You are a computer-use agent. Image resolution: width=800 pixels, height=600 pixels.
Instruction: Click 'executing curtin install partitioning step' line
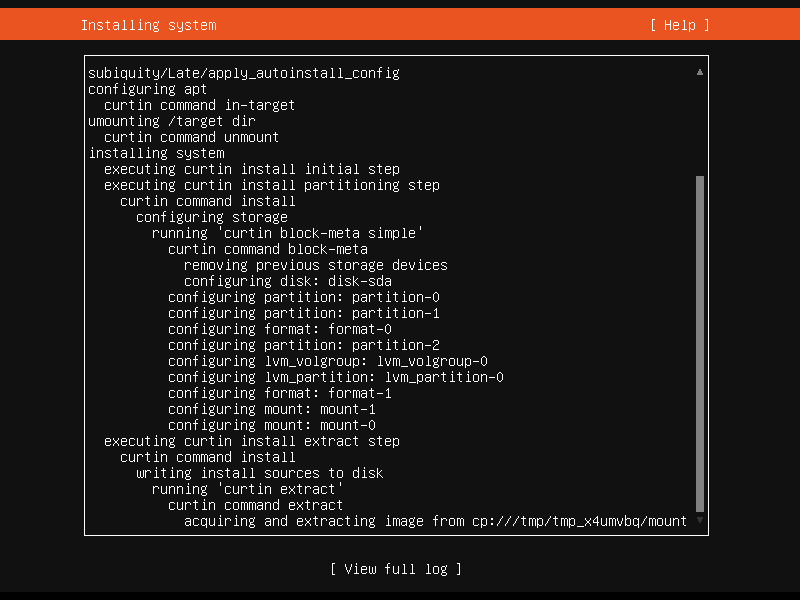pyautogui.click(x=272, y=185)
